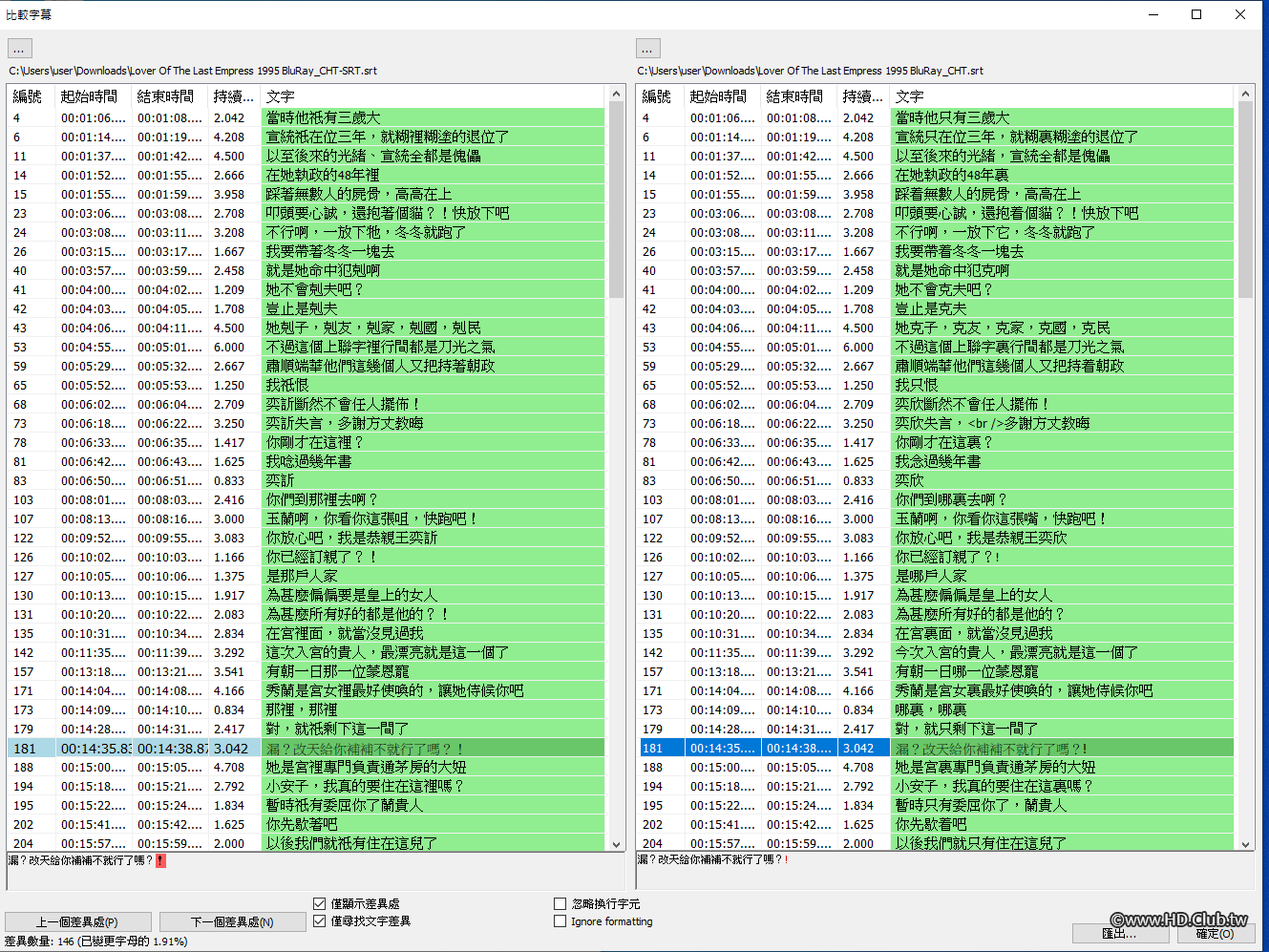Click the 編號 column header in left pane

(x=31, y=96)
